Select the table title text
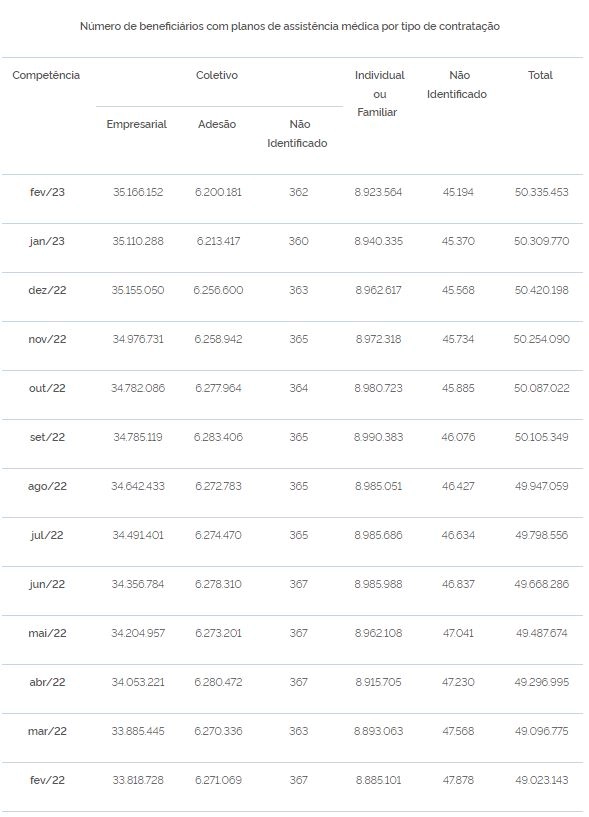 click(x=290, y=26)
